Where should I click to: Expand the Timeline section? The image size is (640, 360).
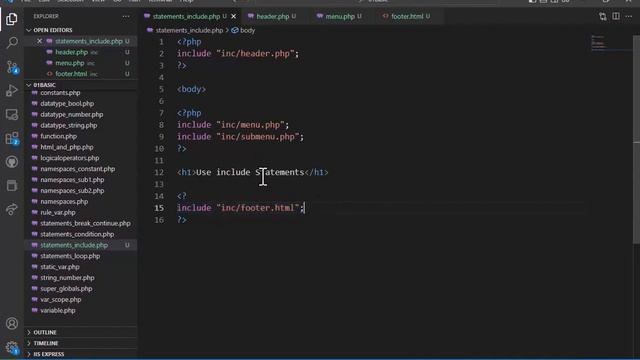click(x=46, y=343)
